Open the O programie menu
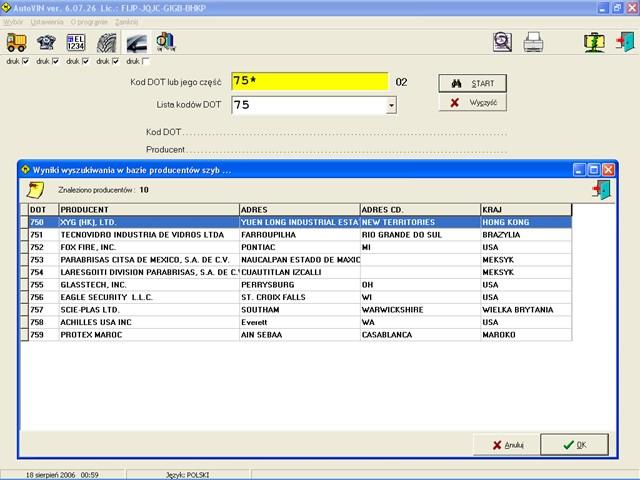Image resolution: width=640 pixels, height=480 pixels. click(89, 22)
